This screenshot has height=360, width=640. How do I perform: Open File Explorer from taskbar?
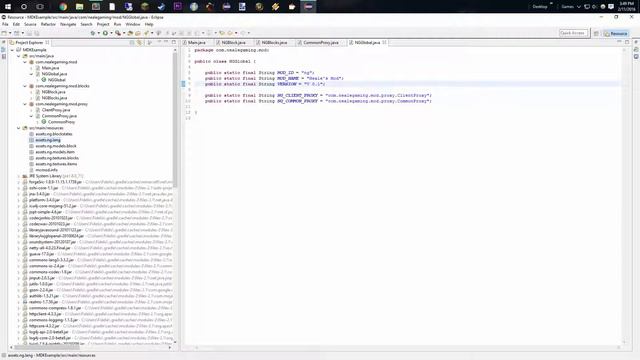(79, 7)
